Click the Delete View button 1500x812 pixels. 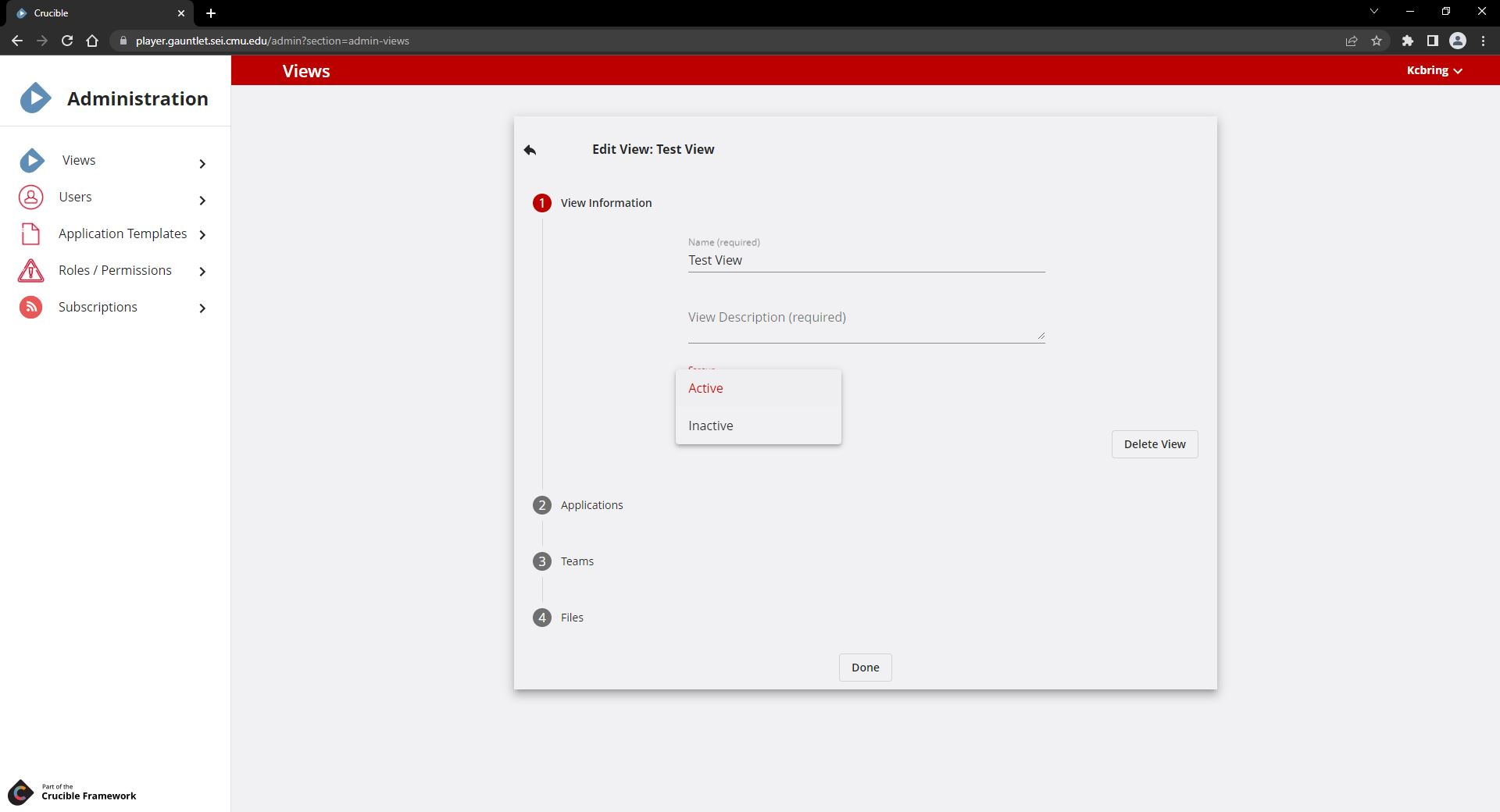(1154, 444)
